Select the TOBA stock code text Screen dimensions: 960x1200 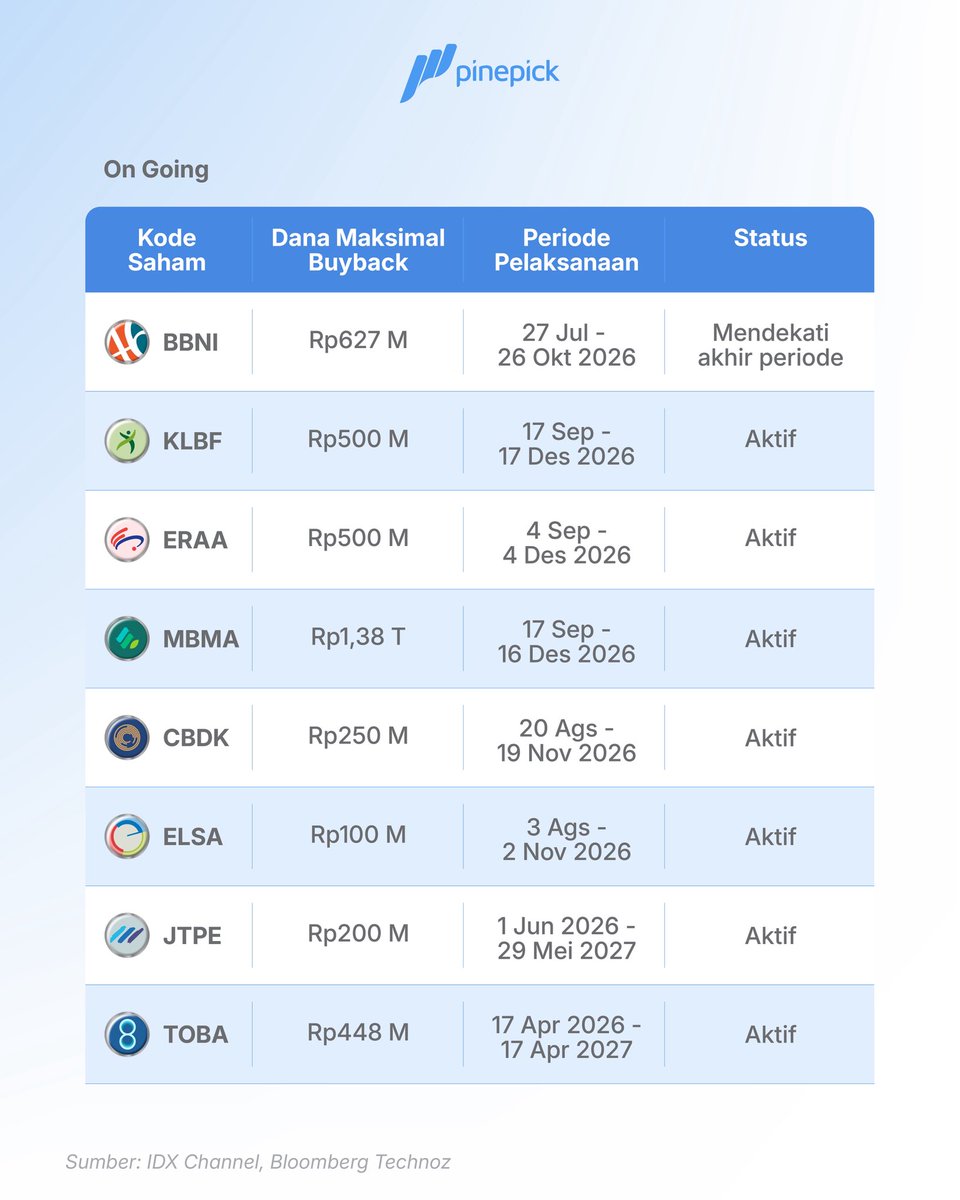[x=196, y=1036]
